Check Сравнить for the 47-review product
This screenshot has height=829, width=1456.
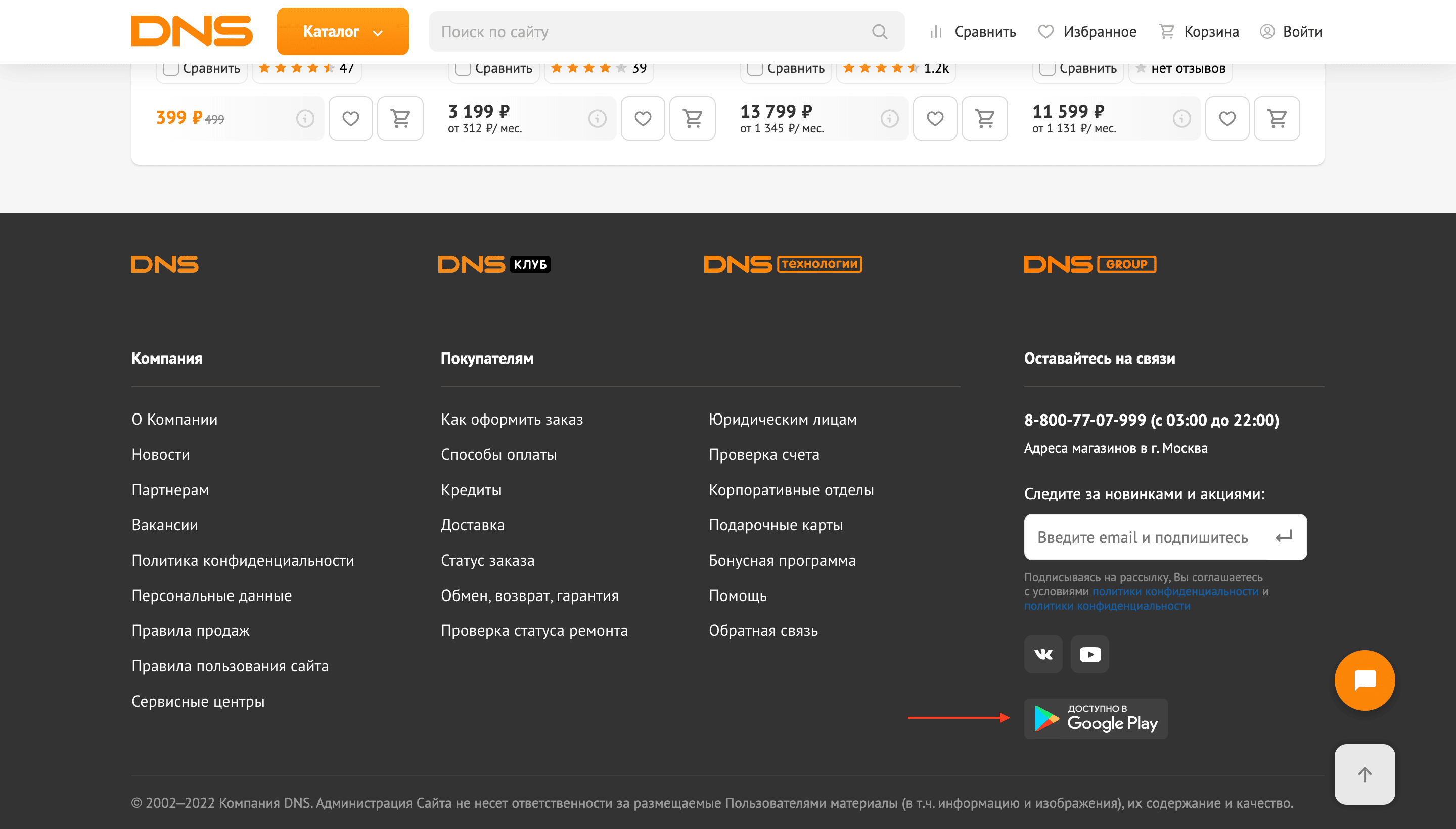coord(171,68)
